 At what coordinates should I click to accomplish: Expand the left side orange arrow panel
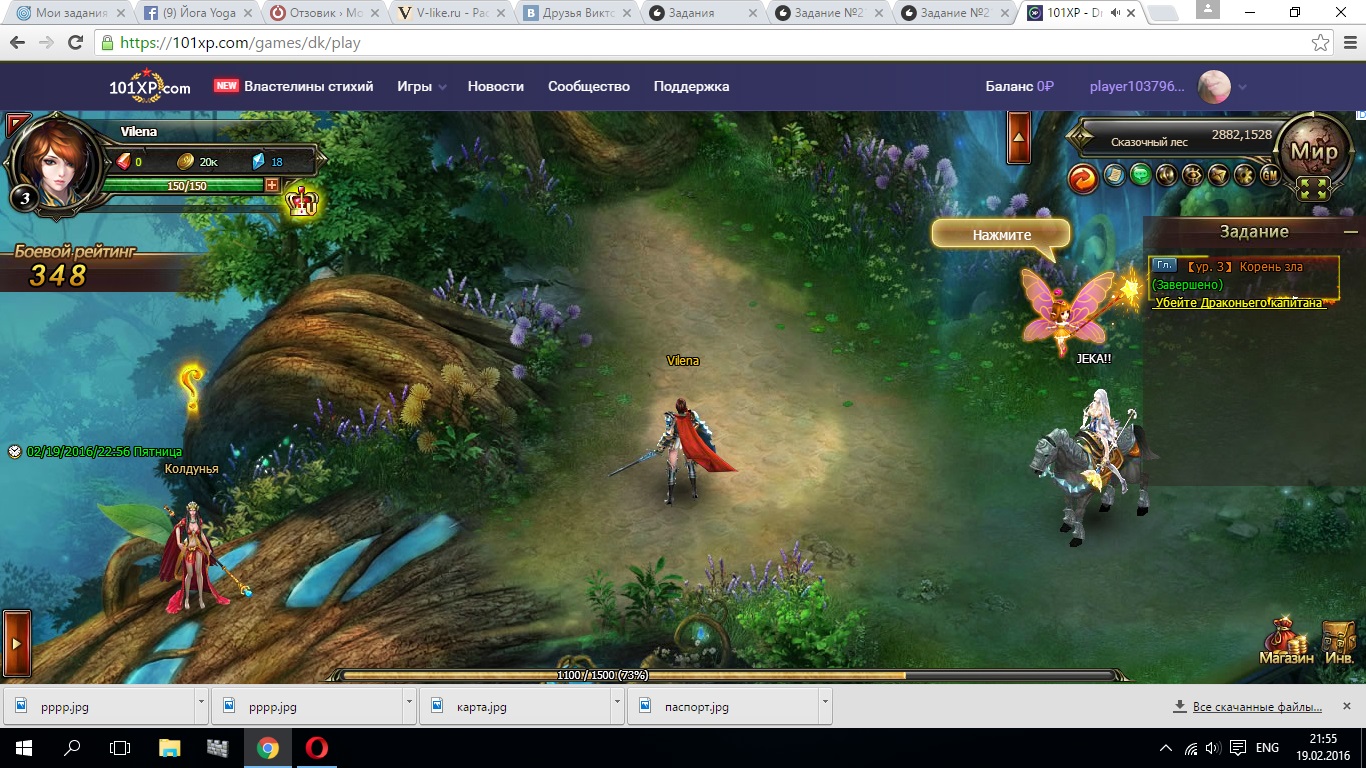[16, 643]
